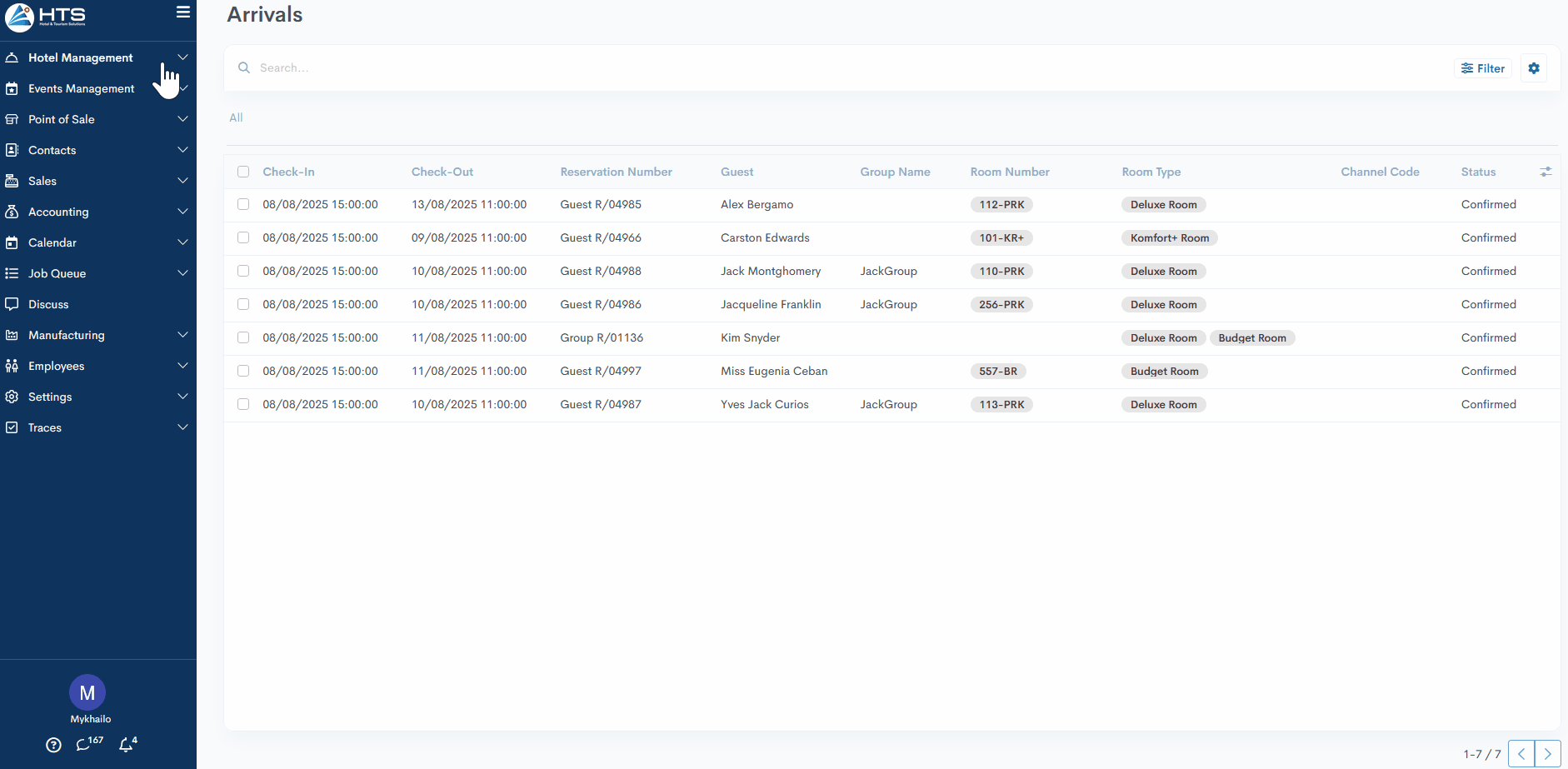The width and height of the screenshot is (1568, 769).
Task: Open reservation Guest R/04966
Action: click(601, 237)
